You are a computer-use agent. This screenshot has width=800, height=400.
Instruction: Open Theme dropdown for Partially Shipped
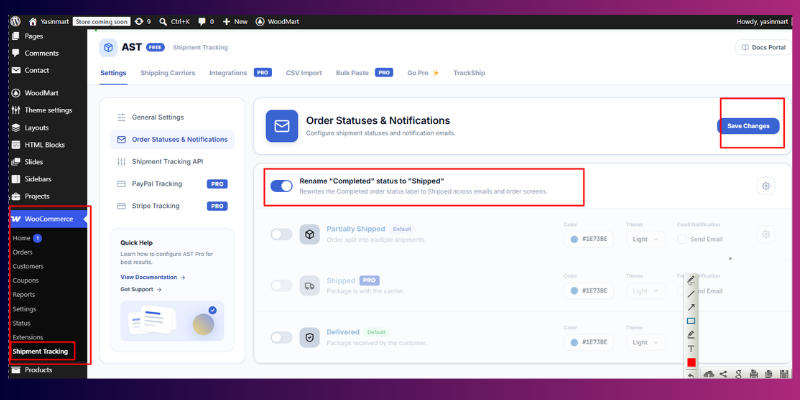(645, 239)
